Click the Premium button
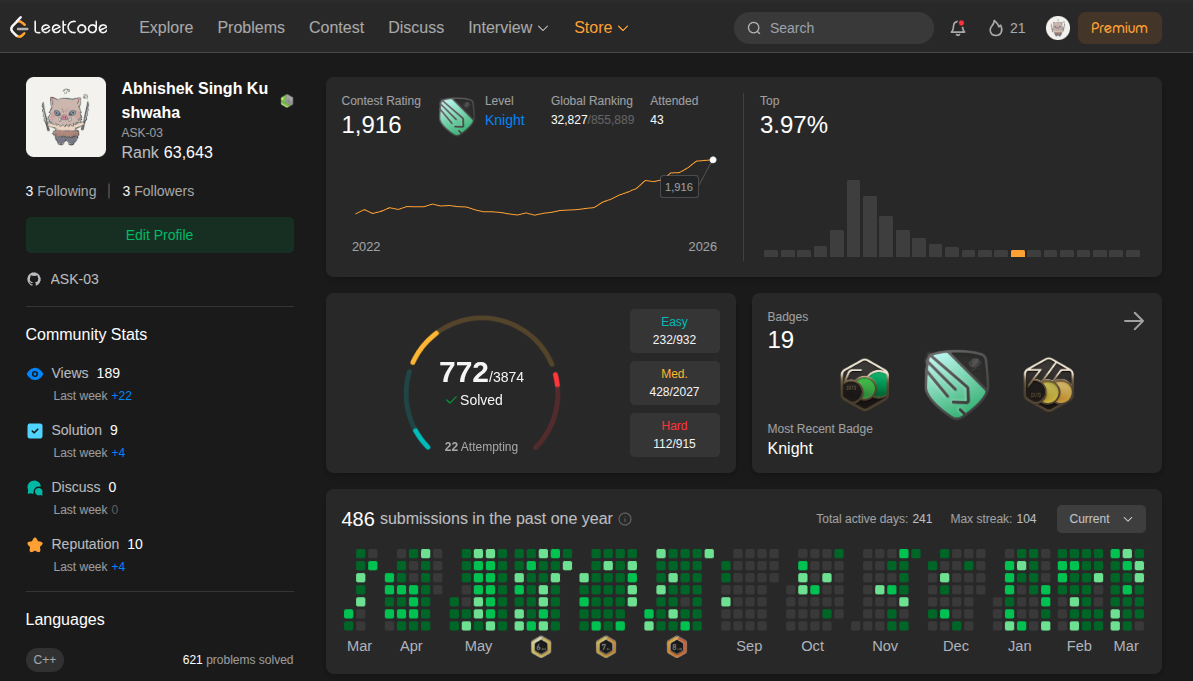This screenshot has height=681, width=1193. point(1119,28)
